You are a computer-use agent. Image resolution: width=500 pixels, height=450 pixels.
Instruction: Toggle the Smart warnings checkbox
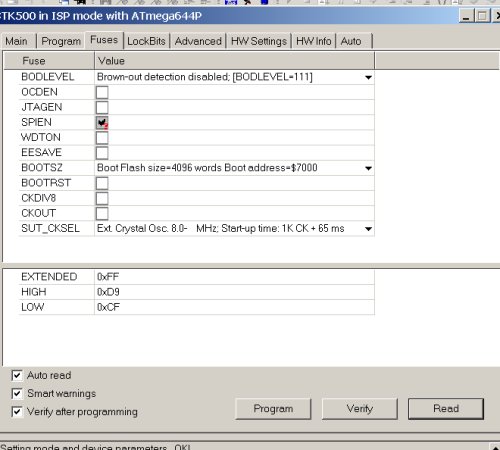pos(17,394)
